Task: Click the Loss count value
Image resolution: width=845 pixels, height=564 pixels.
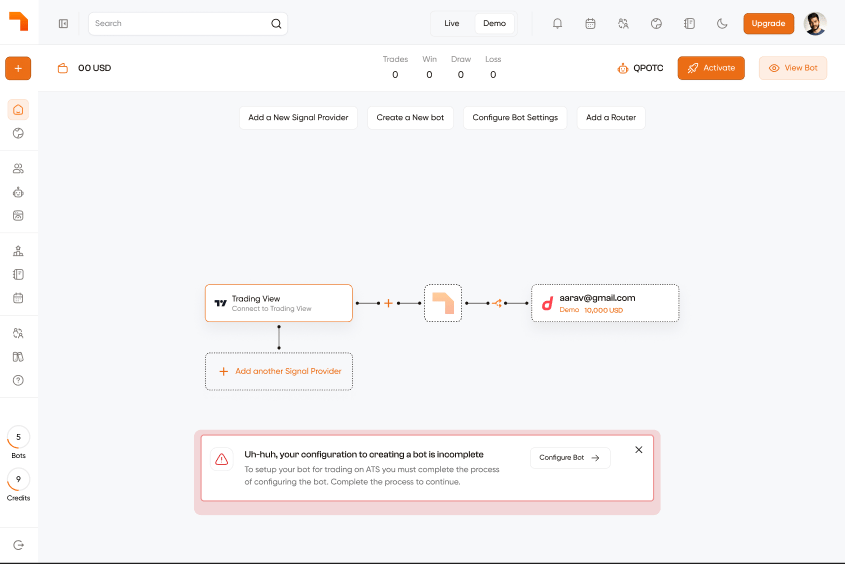Action: point(493,75)
